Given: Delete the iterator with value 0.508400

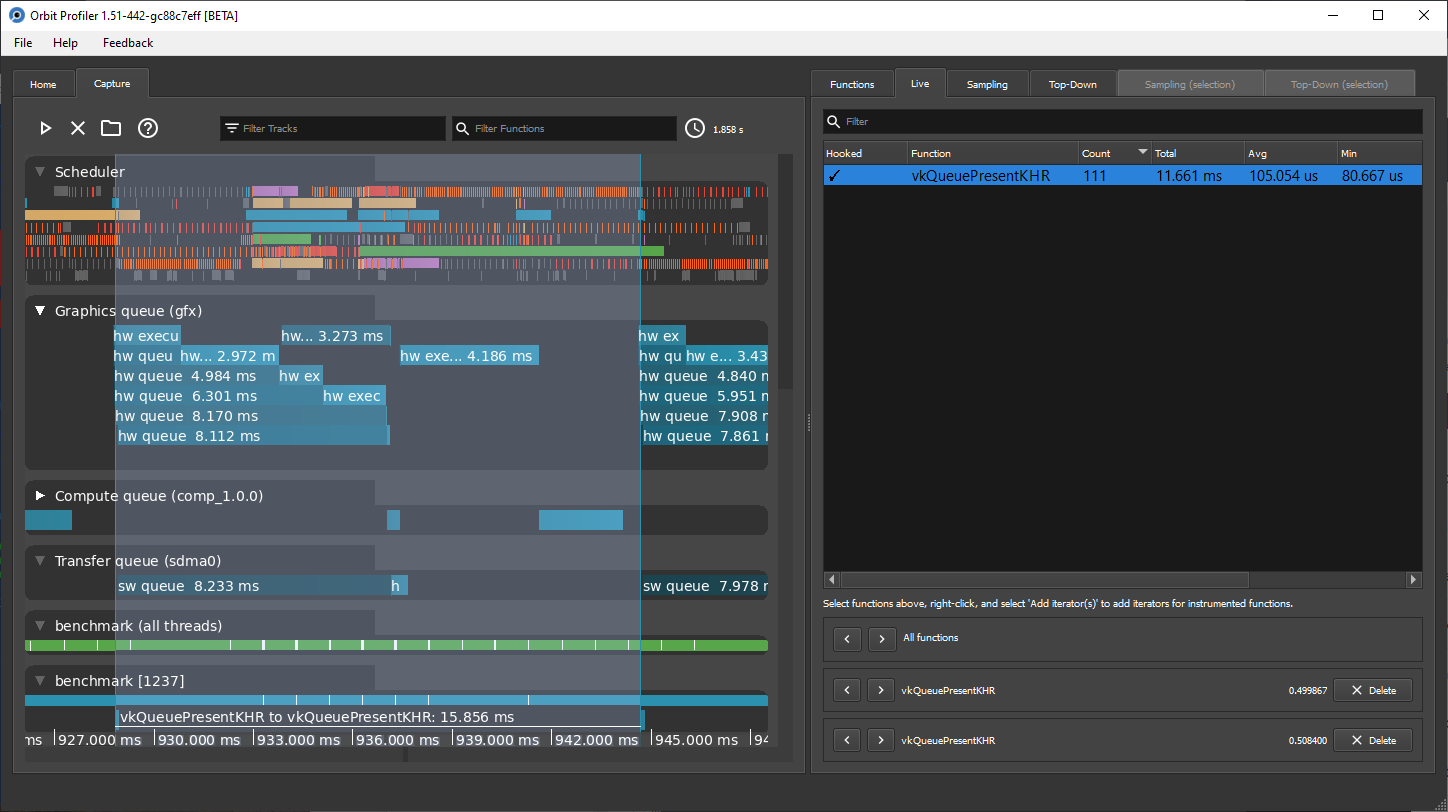Looking at the screenshot, I should point(1373,740).
